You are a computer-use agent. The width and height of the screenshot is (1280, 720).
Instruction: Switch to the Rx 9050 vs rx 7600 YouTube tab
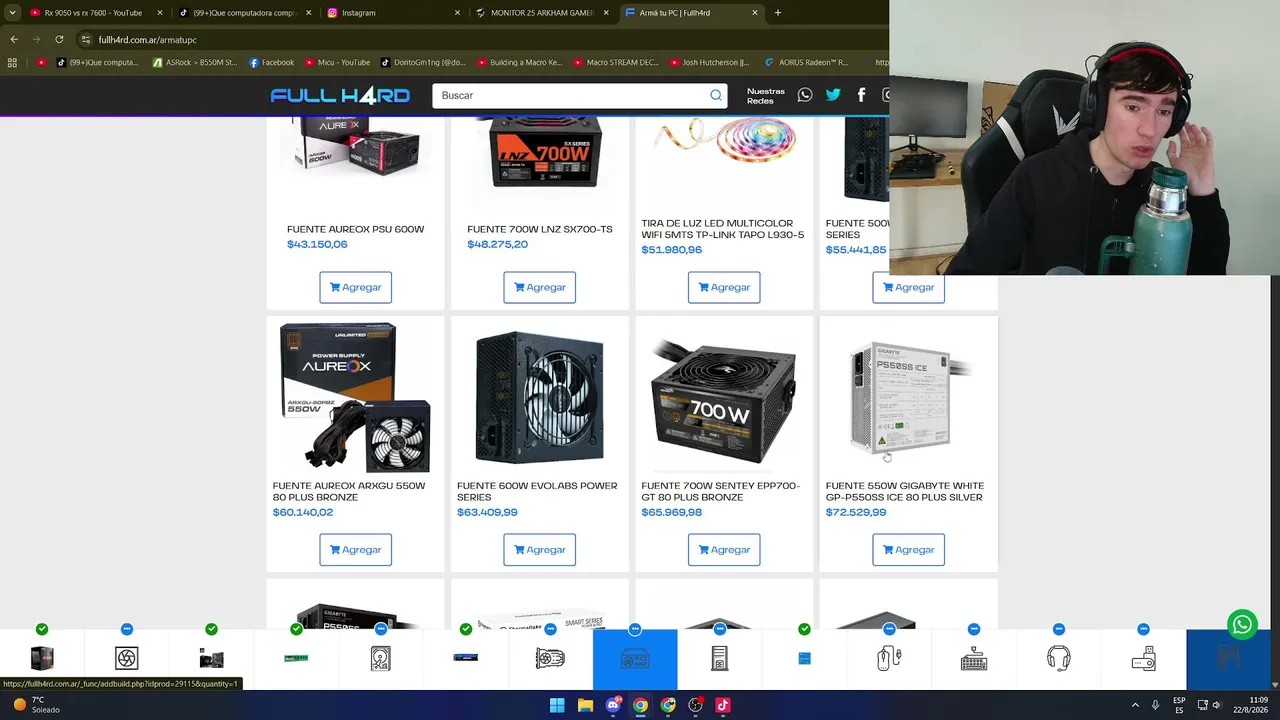(93, 13)
